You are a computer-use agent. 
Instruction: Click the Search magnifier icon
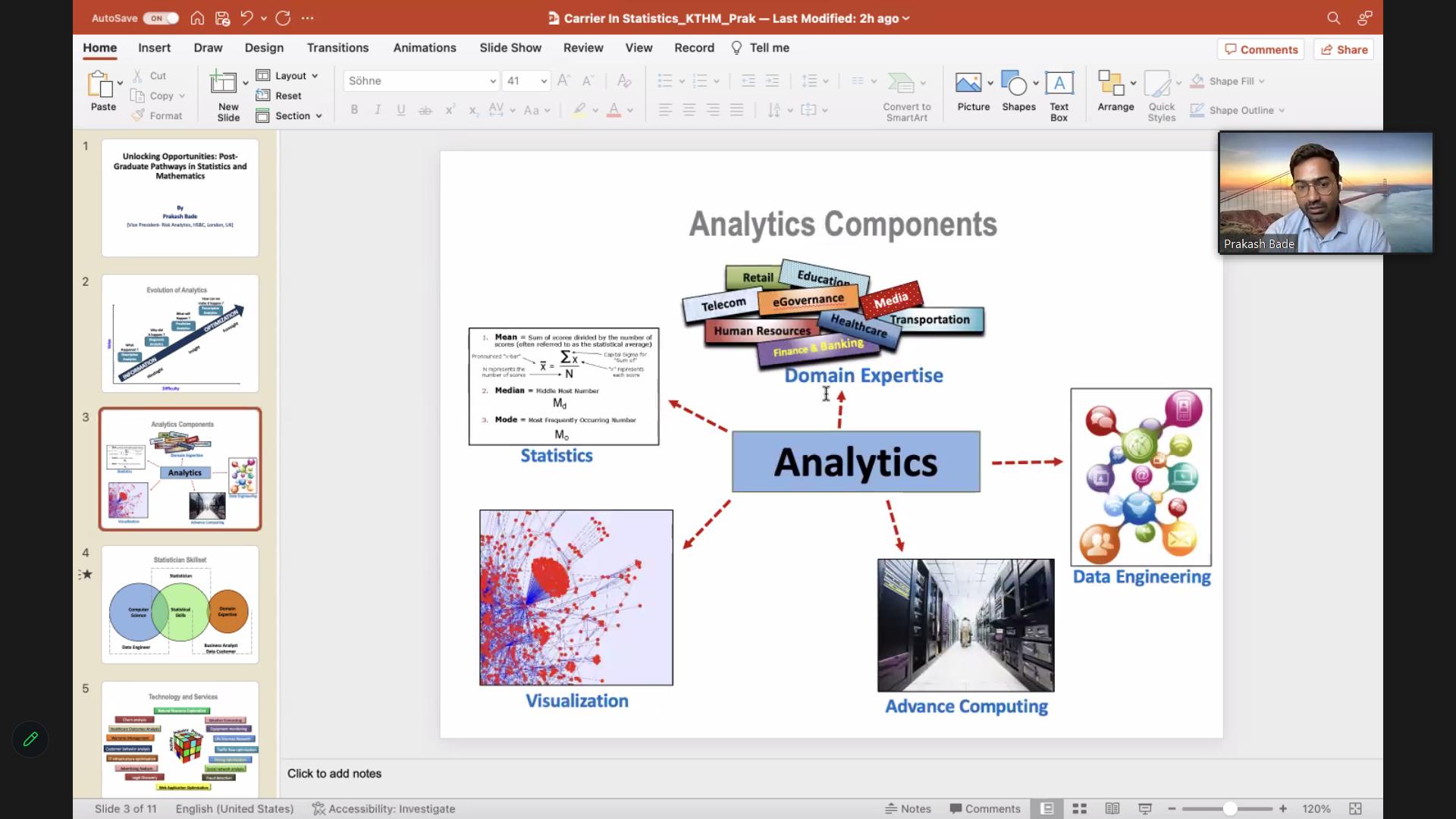point(1333,18)
